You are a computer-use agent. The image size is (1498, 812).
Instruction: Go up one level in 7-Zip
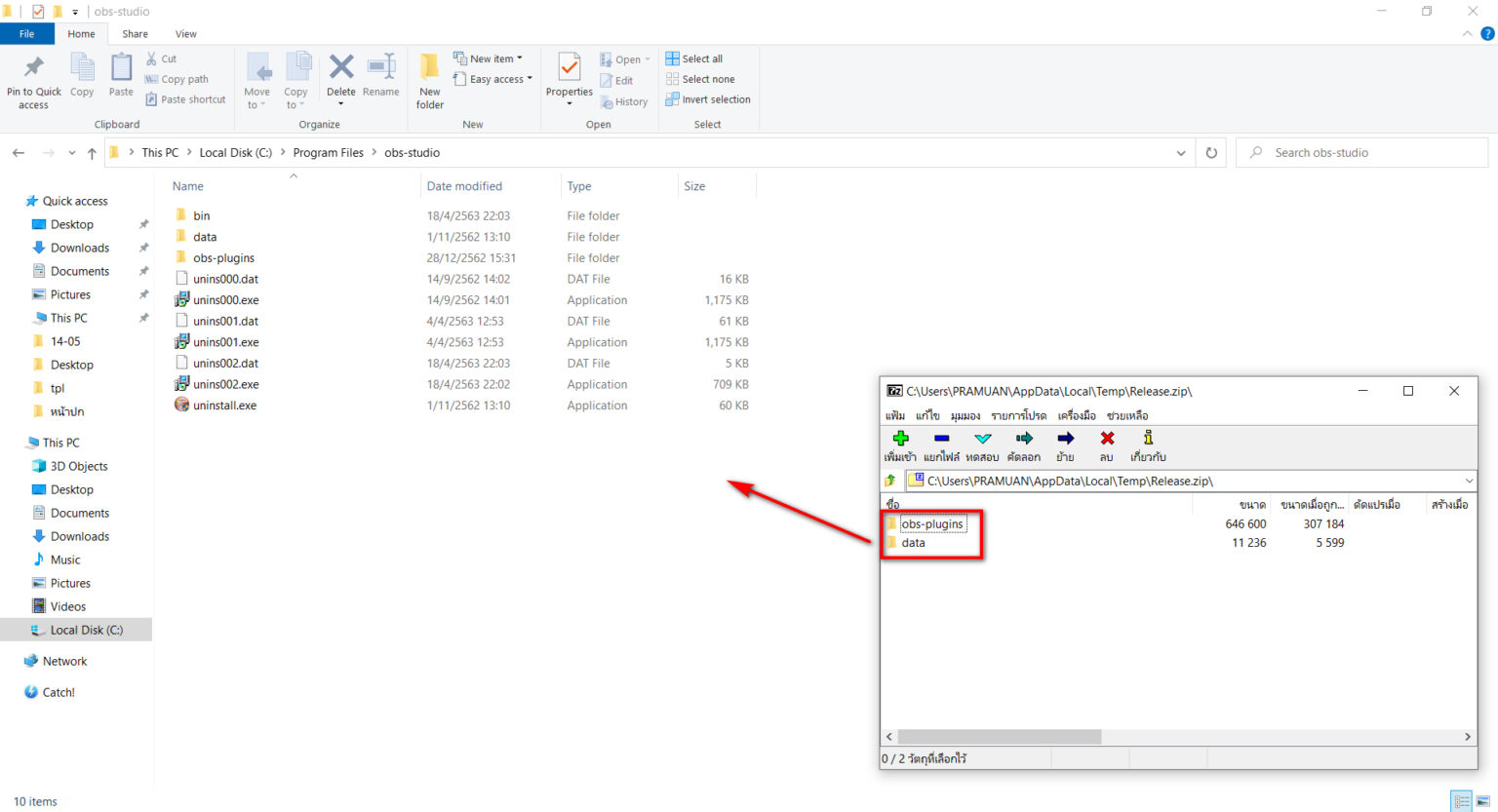coord(888,480)
